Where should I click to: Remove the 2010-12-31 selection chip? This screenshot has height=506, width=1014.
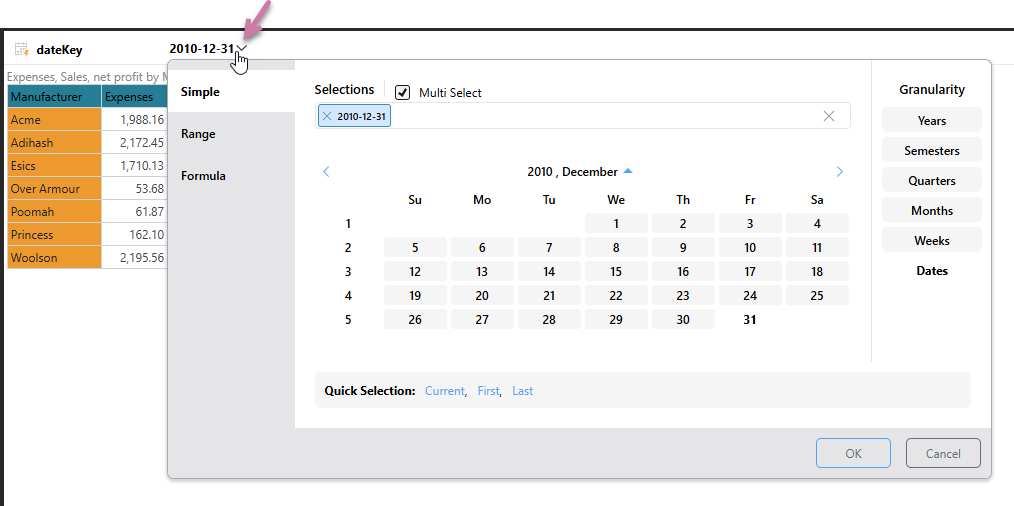coord(327,116)
